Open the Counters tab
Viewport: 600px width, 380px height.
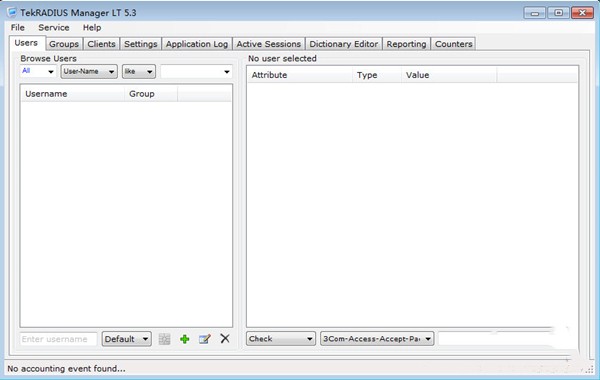453,44
